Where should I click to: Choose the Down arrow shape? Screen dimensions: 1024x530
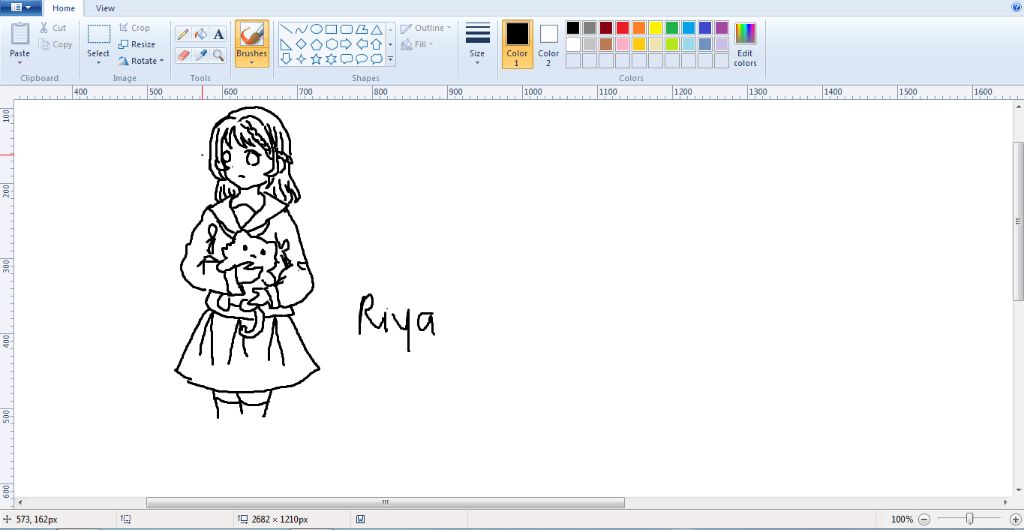click(x=286, y=59)
